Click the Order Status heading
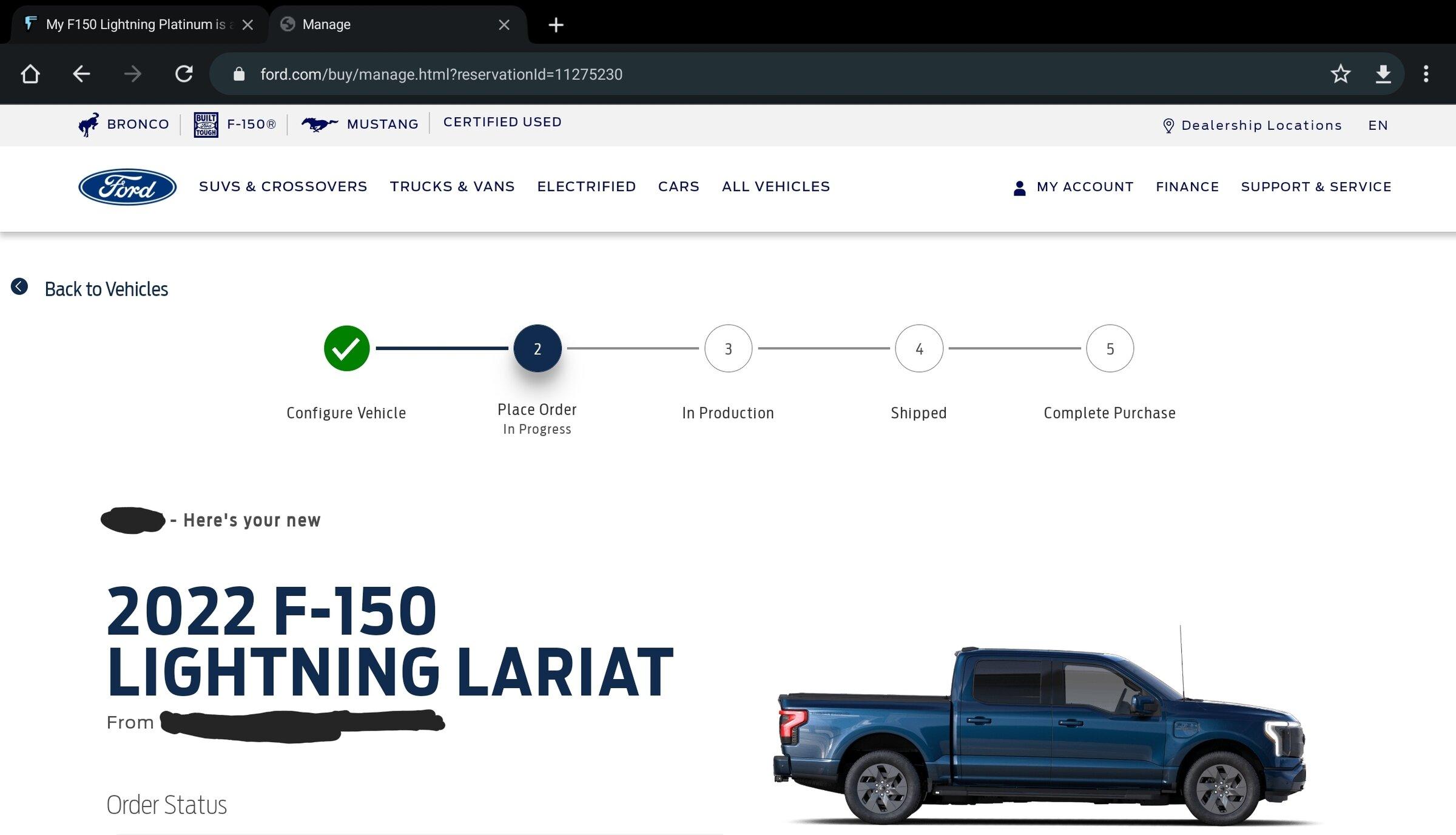The width and height of the screenshot is (1456, 835). [x=166, y=805]
